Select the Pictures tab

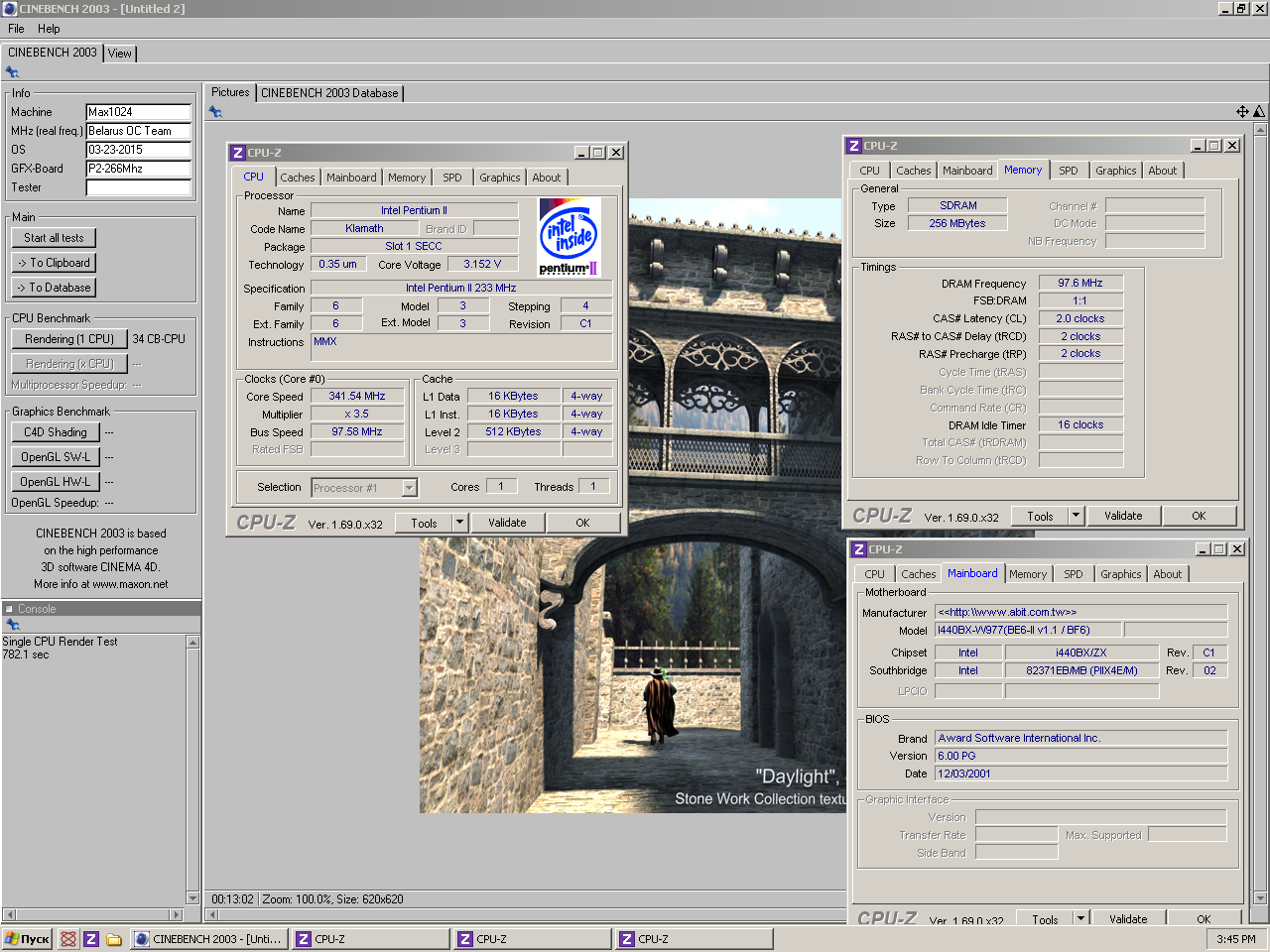pyautogui.click(x=230, y=92)
